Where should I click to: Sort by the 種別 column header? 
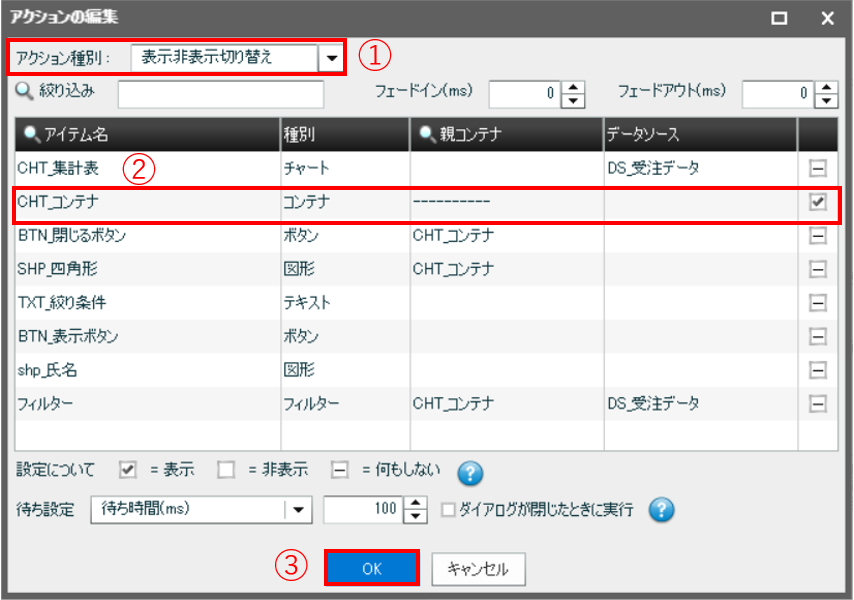(344, 133)
